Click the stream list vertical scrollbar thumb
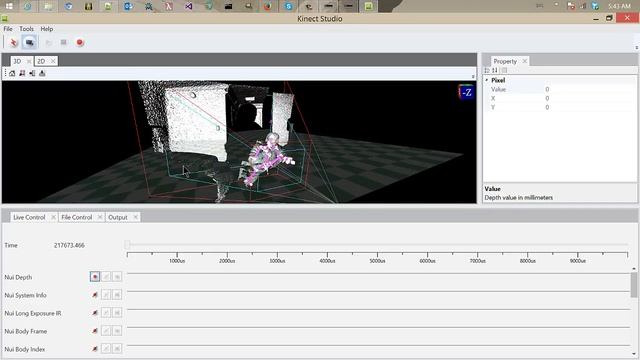This screenshot has height=360, width=640. [634, 285]
